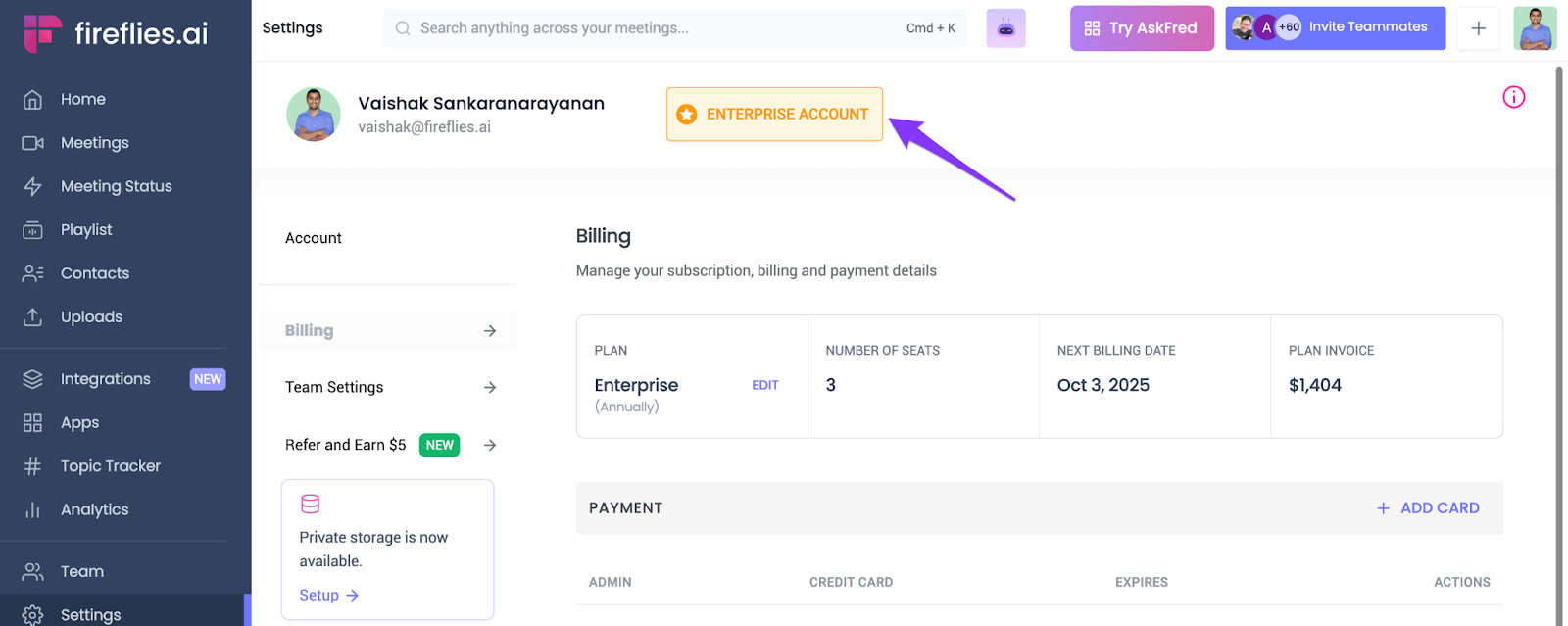Screen dimensions: 1568x626
Task: Click the plus icon in top bar
Action: point(1478,28)
